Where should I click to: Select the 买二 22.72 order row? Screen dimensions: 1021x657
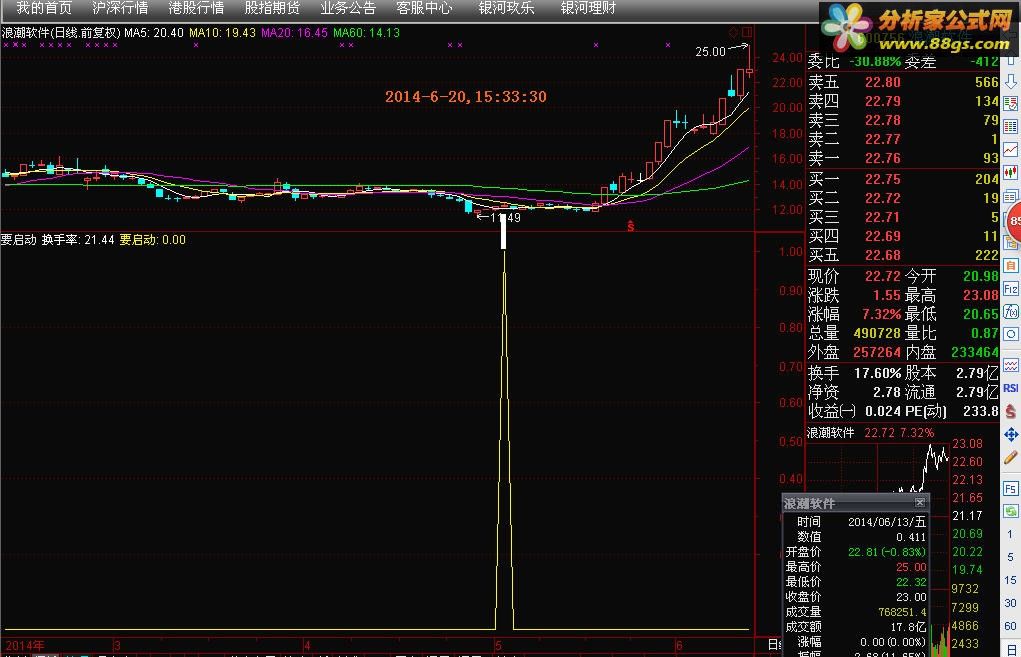(x=902, y=198)
